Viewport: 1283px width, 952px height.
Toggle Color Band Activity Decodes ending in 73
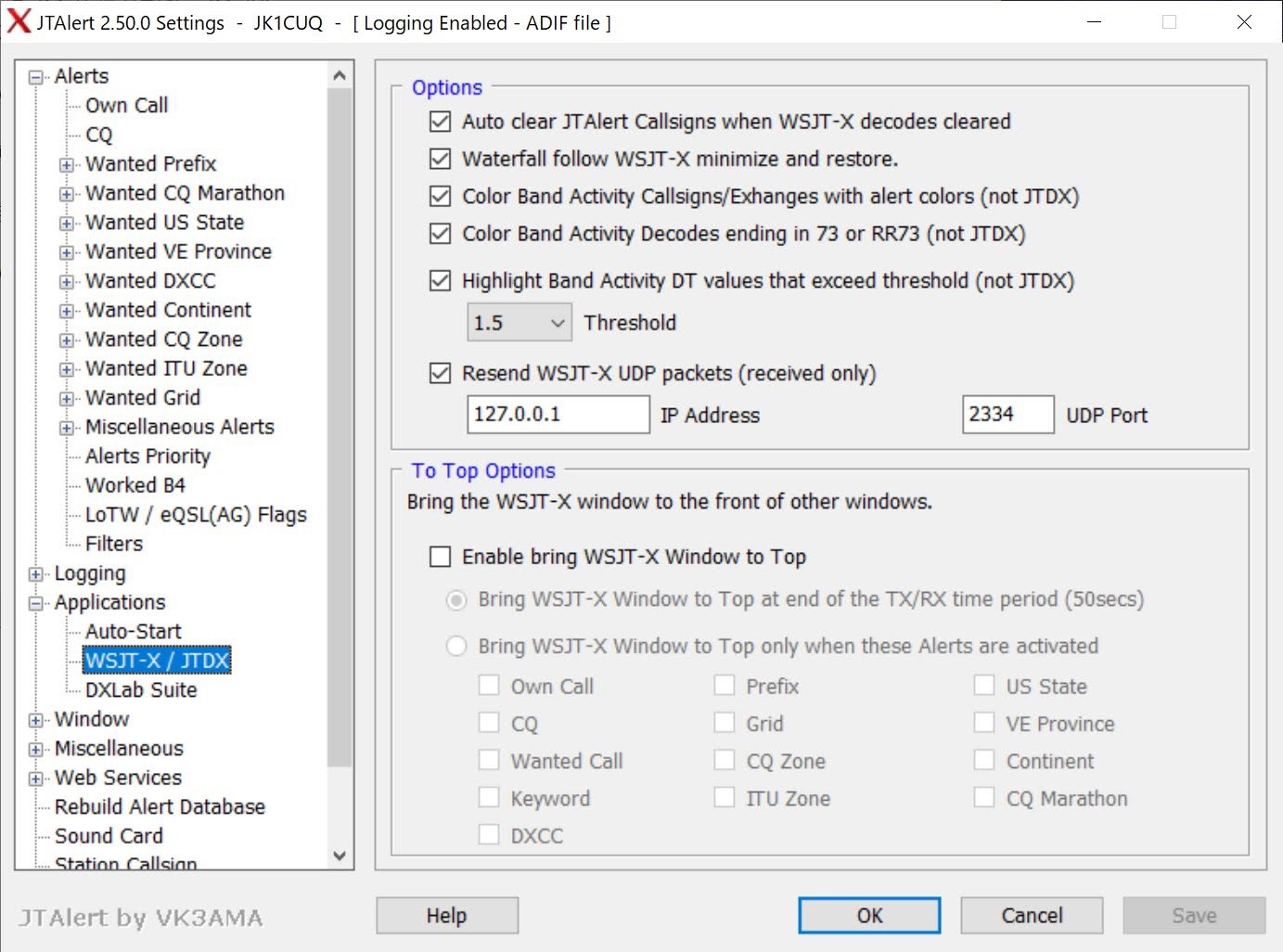(x=441, y=233)
